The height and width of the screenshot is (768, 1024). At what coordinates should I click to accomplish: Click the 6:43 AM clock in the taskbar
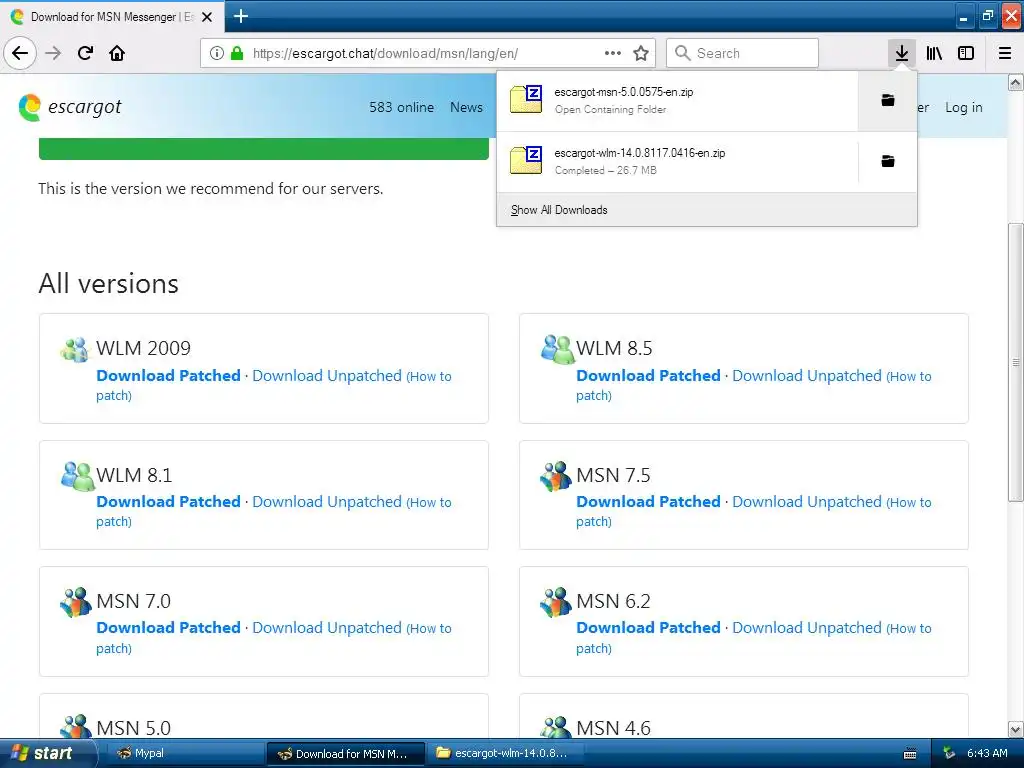[987, 753]
